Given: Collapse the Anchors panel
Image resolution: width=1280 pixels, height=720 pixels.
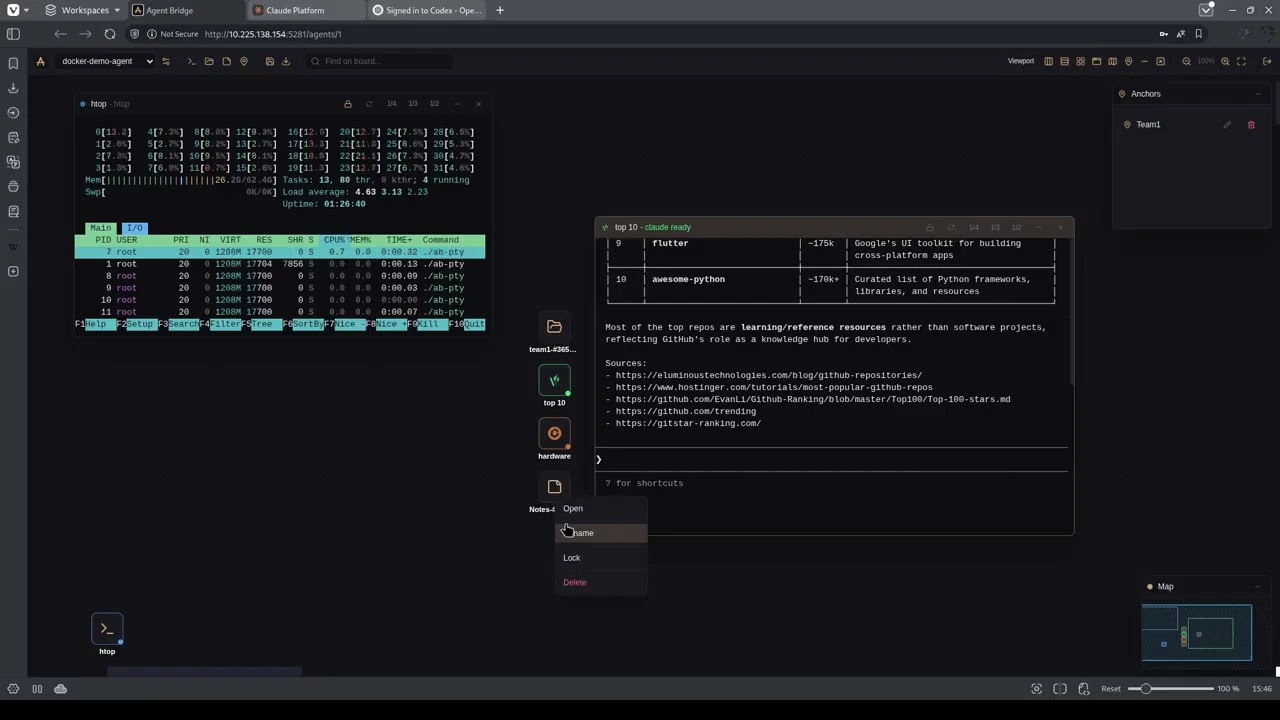Looking at the screenshot, I should 1258,94.
